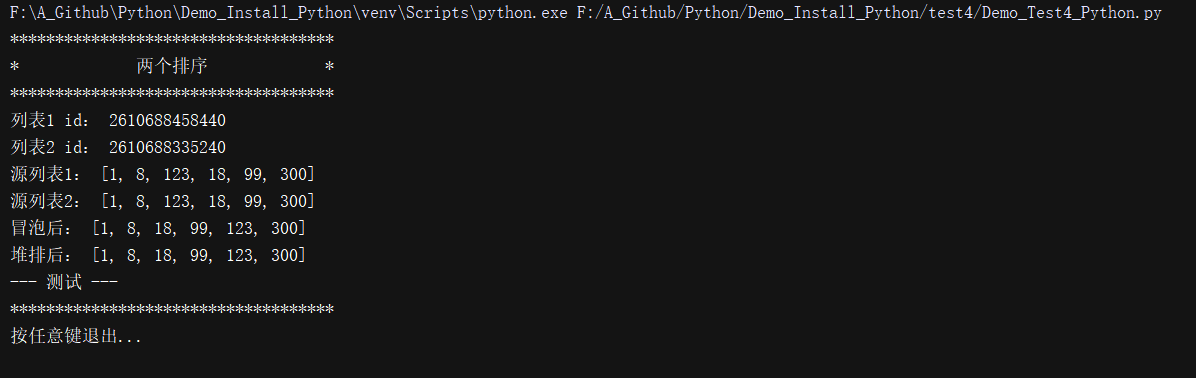Click the number 300 in 堆排后 list
This screenshot has height=378, width=1196.
285,255
